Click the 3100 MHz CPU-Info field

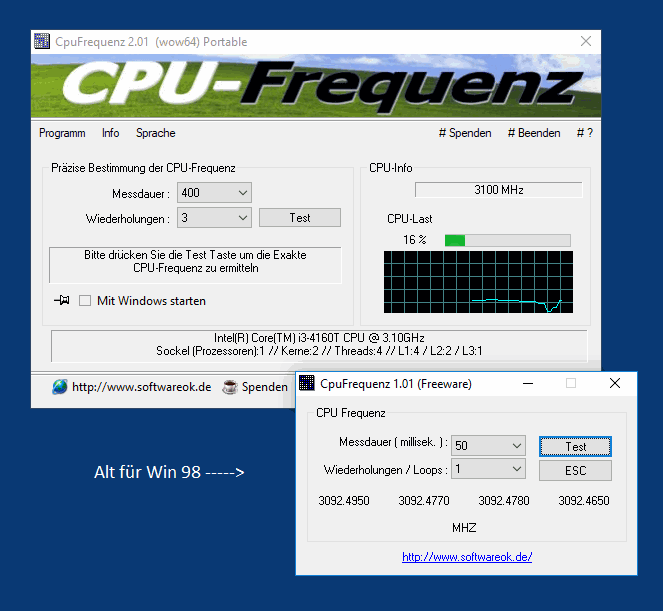click(499, 190)
